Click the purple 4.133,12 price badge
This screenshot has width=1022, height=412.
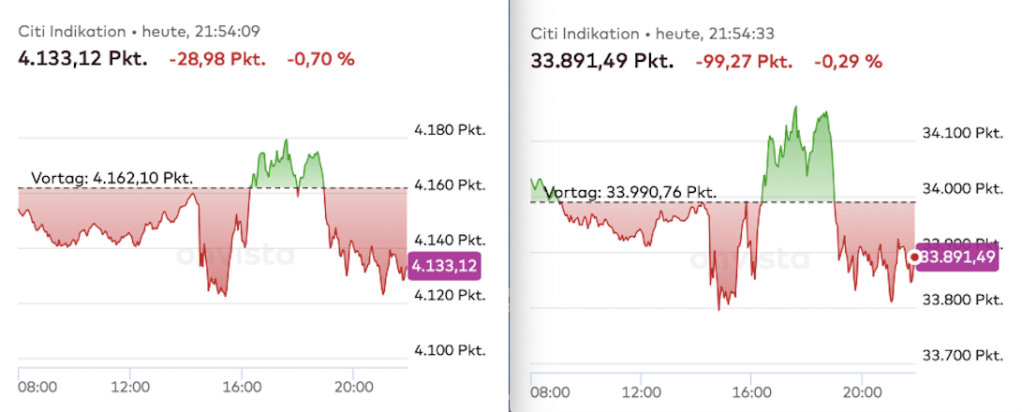point(445,265)
